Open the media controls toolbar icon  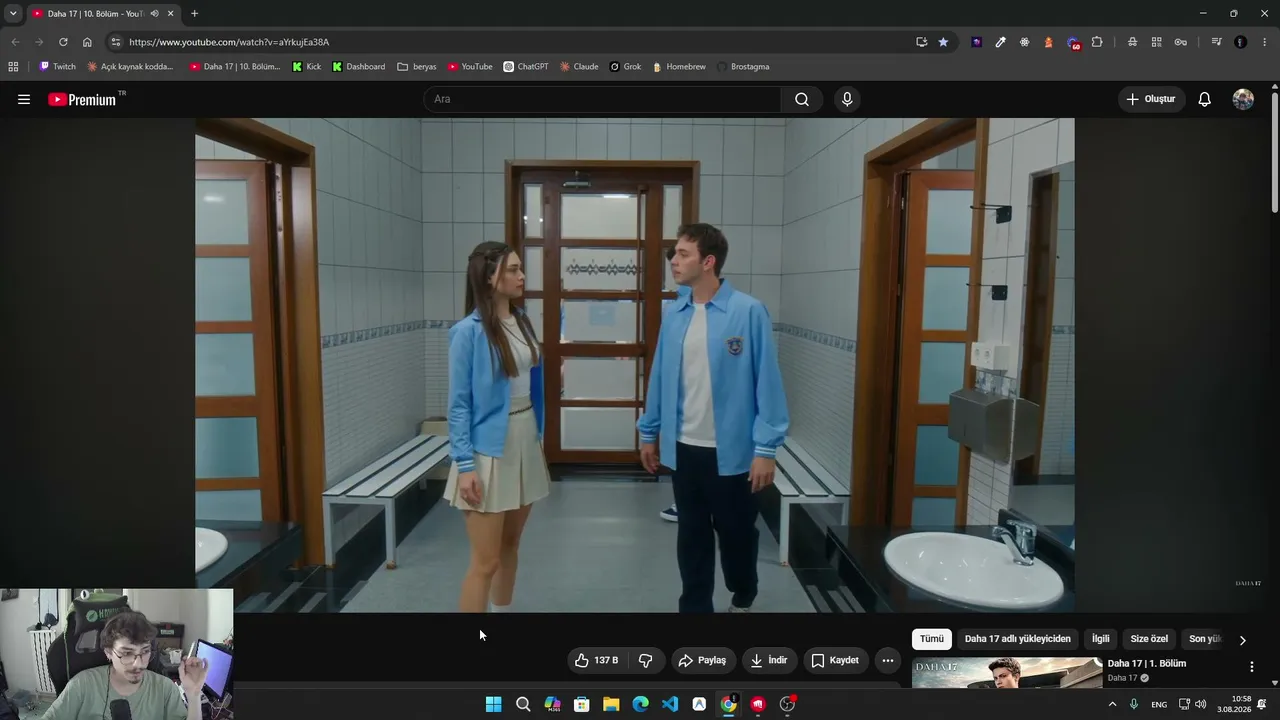coord(1216,42)
